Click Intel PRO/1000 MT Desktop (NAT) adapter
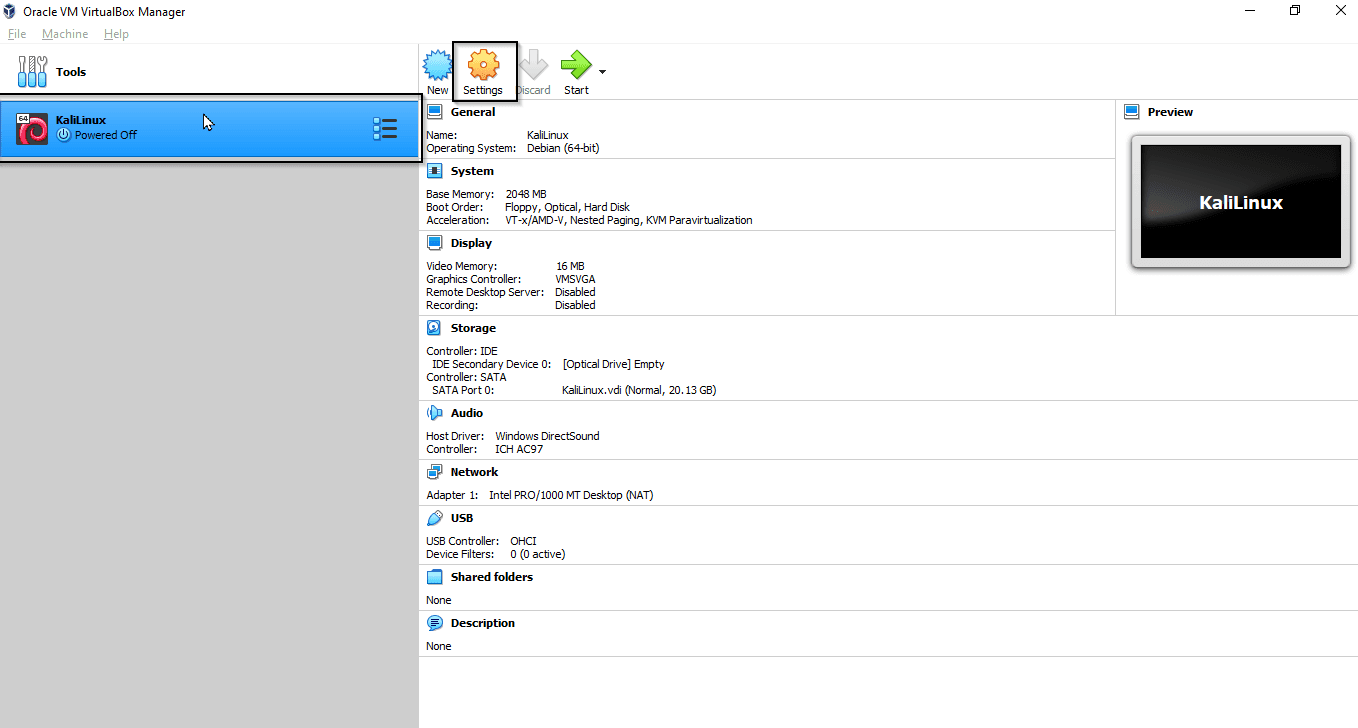The image size is (1358, 728). click(x=571, y=495)
